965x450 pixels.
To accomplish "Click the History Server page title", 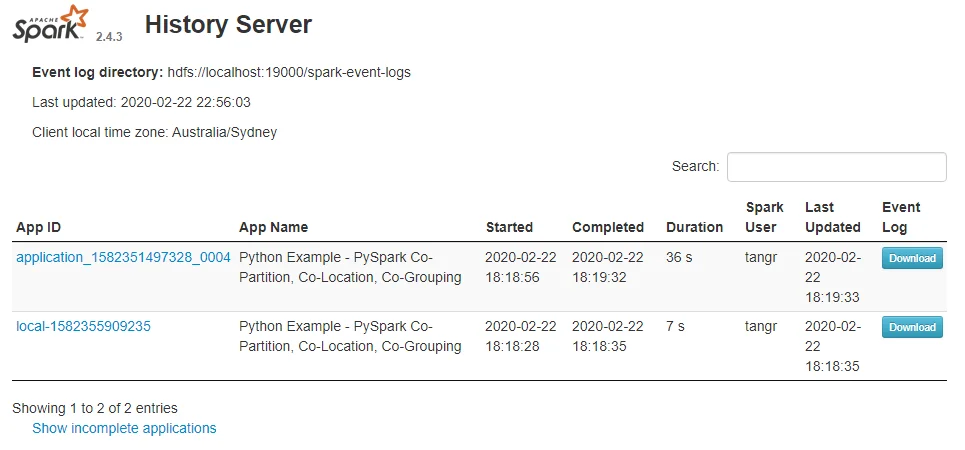I will click(228, 25).
